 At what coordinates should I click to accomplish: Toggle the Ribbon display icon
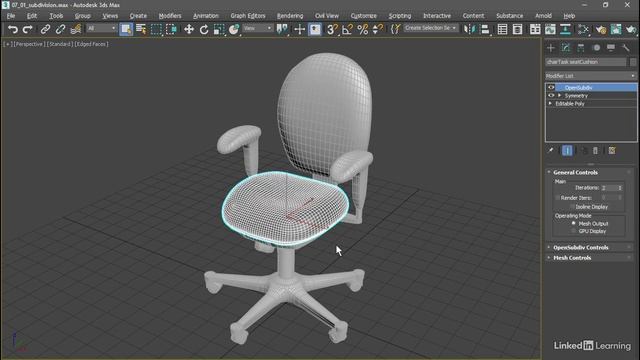point(535,29)
